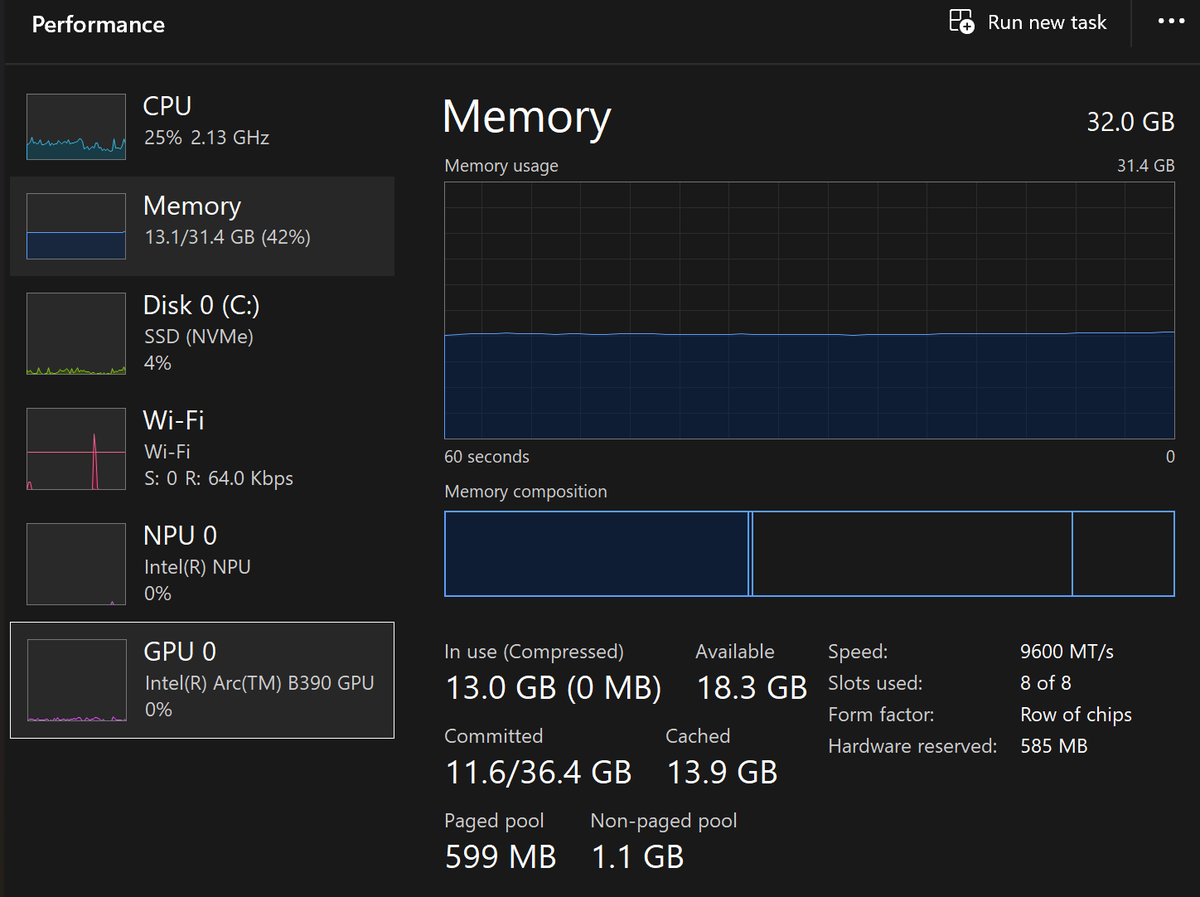Select the Wi-Fi mini graph thumbnail
Viewport: 1200px width, 897px height.
coord(76,449)
